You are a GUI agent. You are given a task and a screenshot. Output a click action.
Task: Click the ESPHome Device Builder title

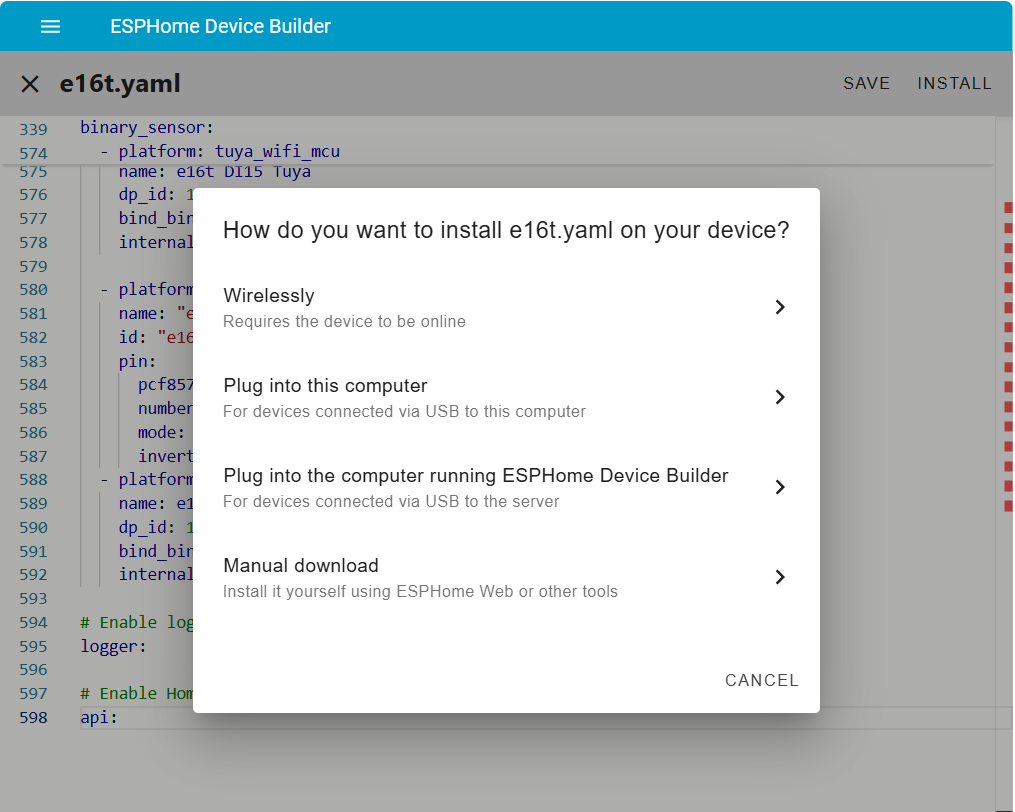(220, 27)
